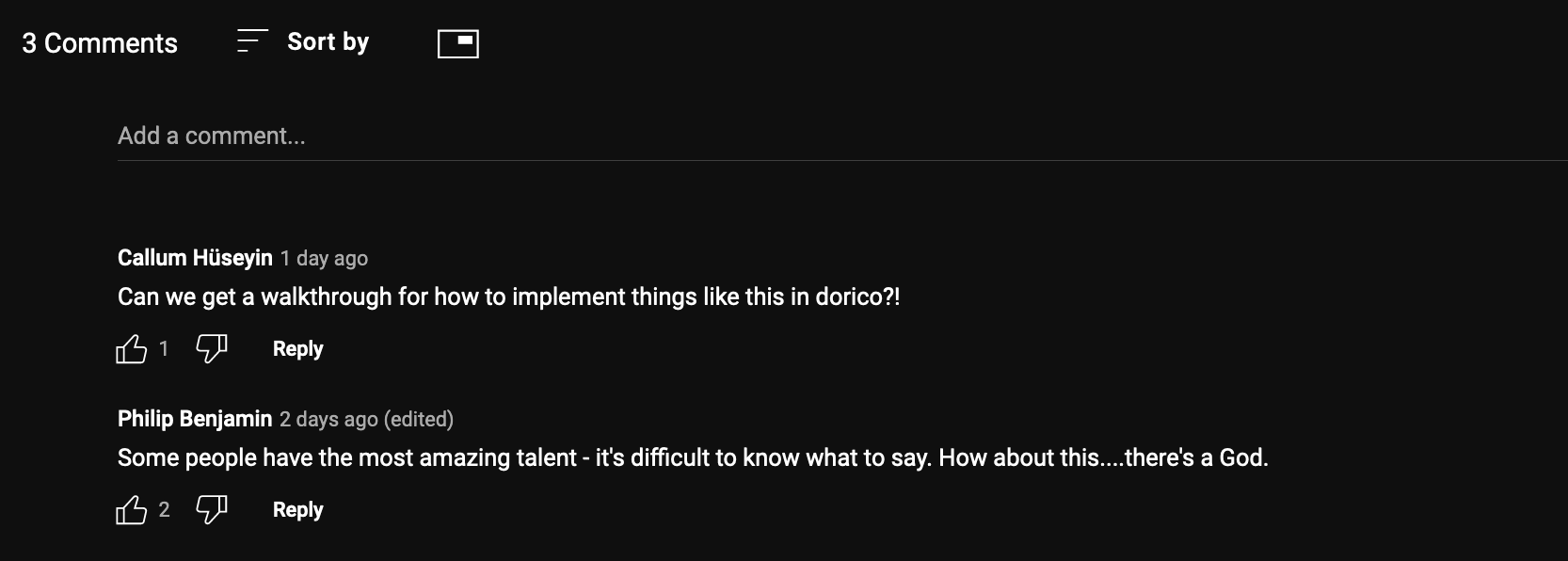Click the "1 day ago" timestamp
The width and height of the screenshot is (1568, 561).
(324, 259)
